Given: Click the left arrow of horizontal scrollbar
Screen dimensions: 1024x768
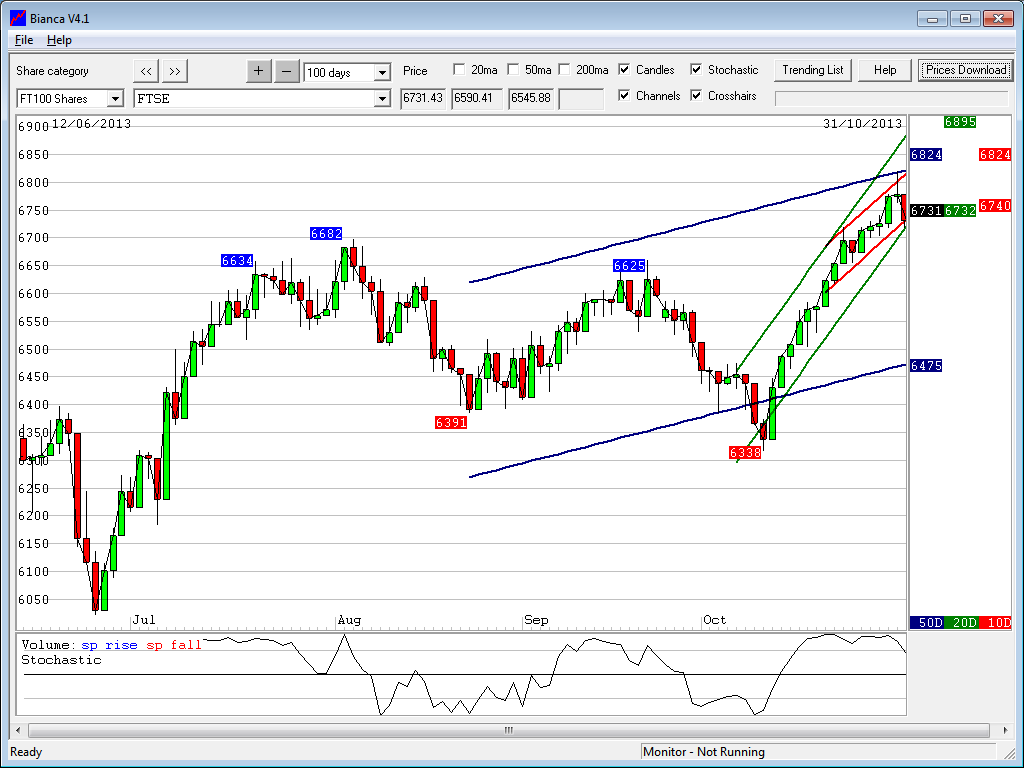Looking at the screenshot, I should point(19,730).
